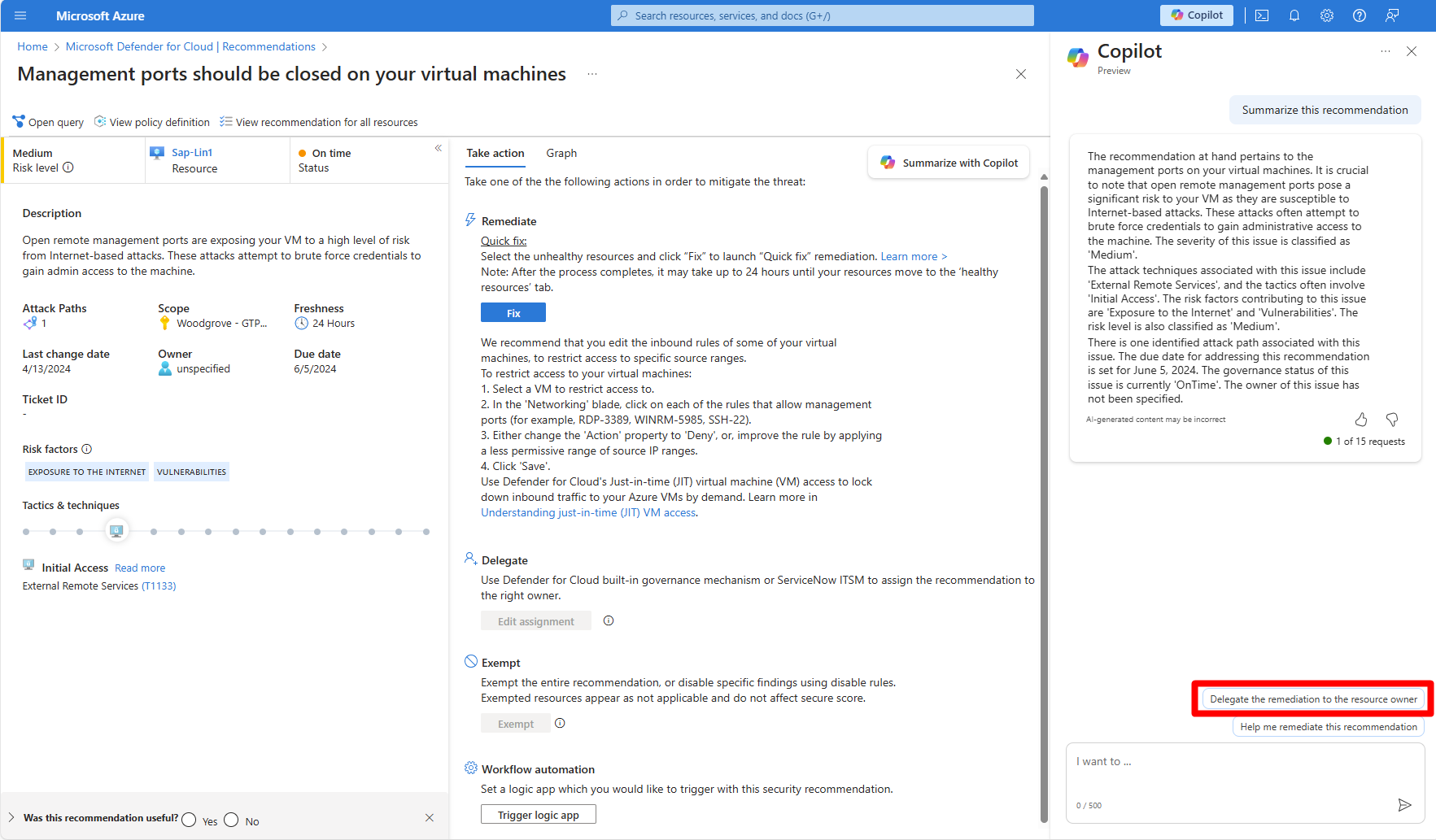Image resolution: width=1436 pixels, height=840 pixels.
Task: Open portal settings gear
Action: click(x=1327, y=15)
